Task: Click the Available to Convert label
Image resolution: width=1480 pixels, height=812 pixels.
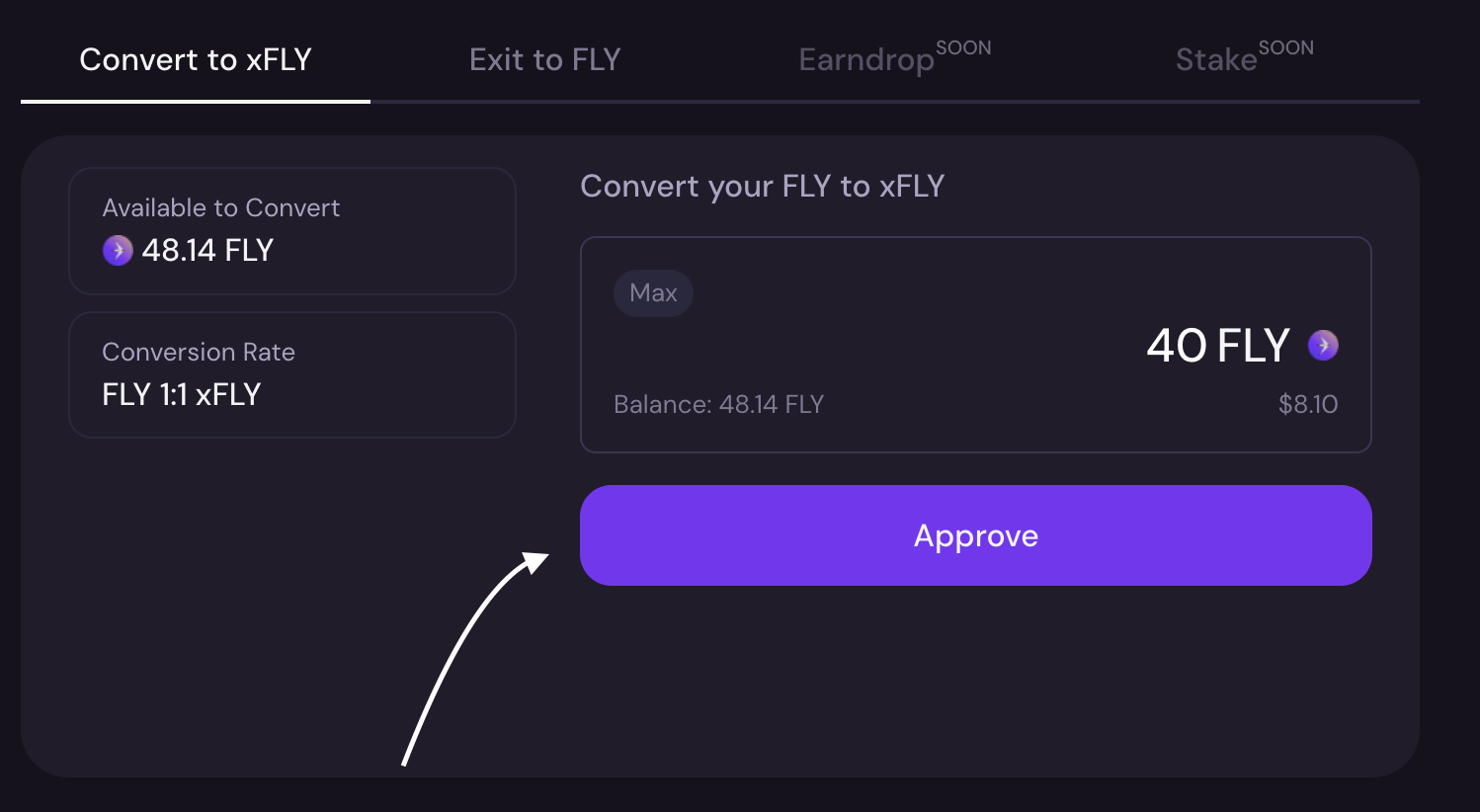Action: [x=221, y=208]
